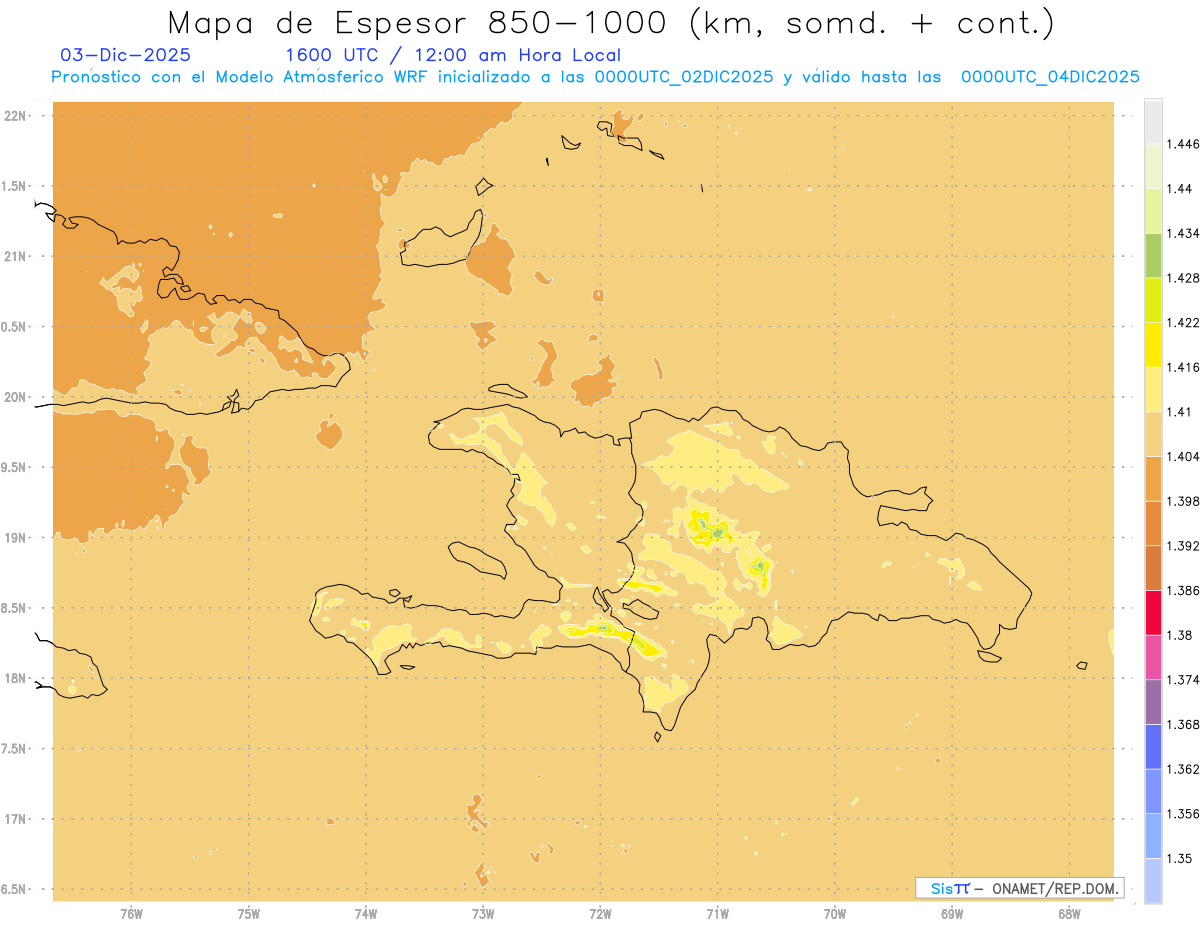Select the 1.374–1.38 pink legend swatch
Screen dimensions: 1200x927
(1153, 657)
